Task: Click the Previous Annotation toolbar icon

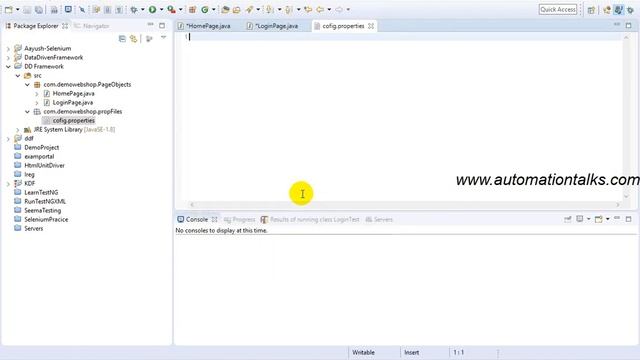Action: coord(289,9)
